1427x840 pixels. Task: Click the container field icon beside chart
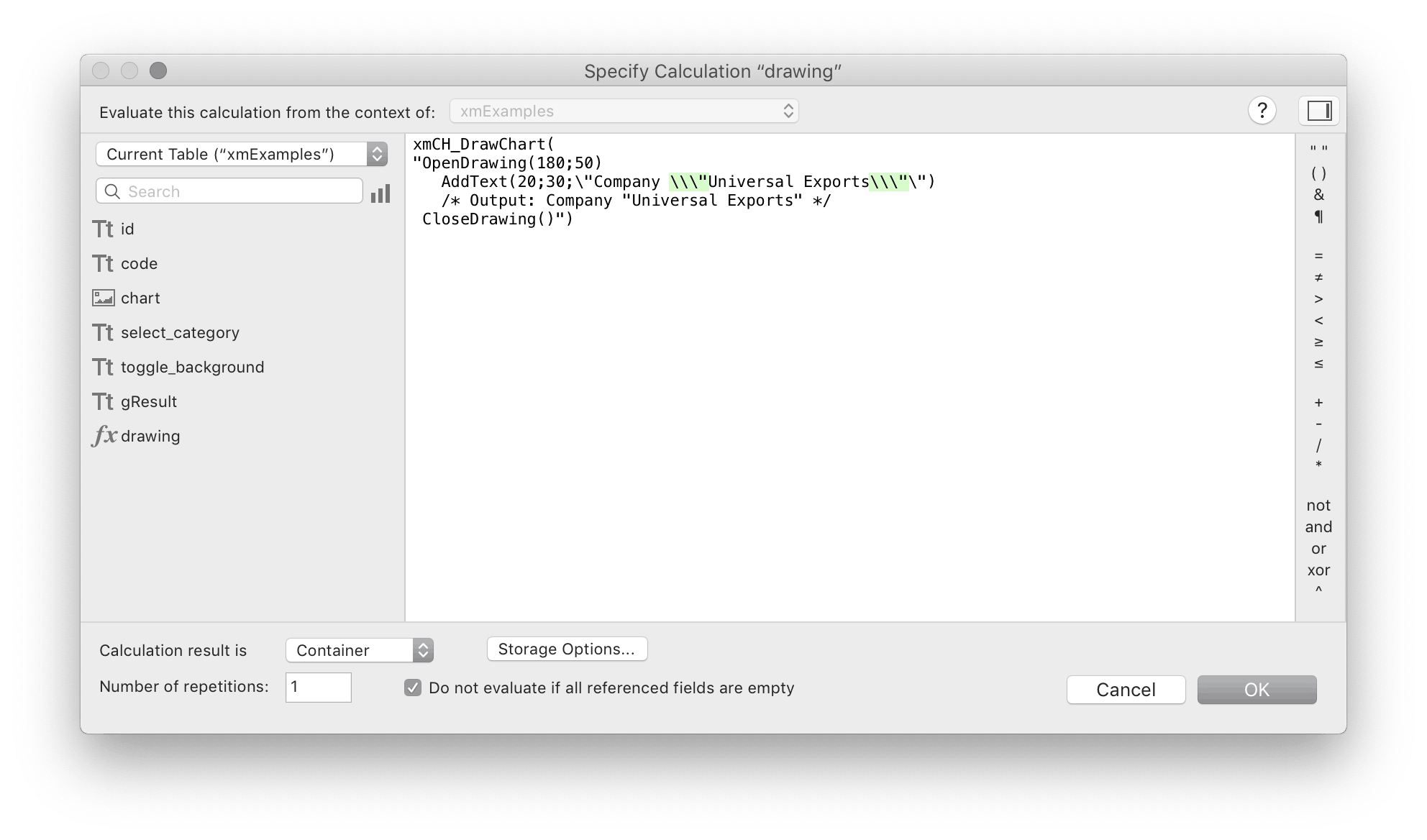(x=104, y=297)
